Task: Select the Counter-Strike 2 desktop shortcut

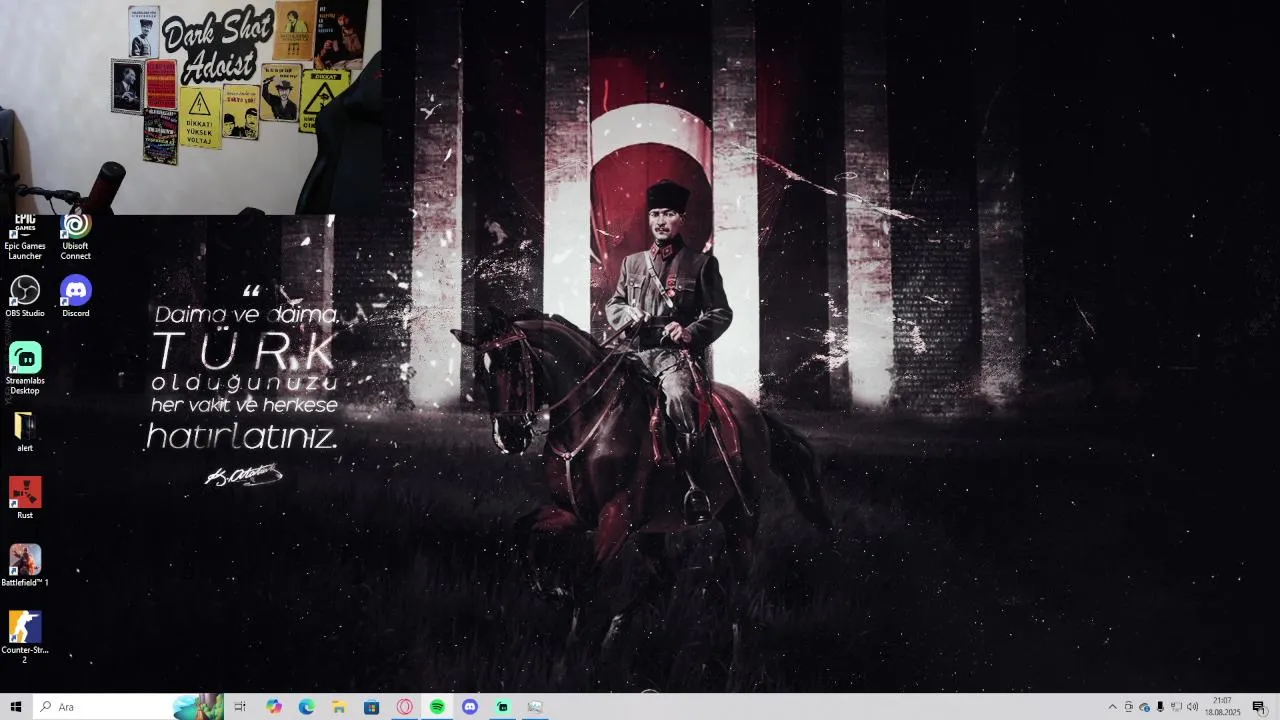Action: pyautogui.click(x=25, y=638)
